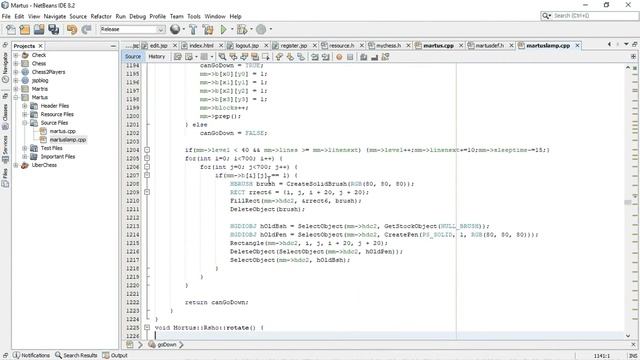Open dropdown arrow next to Run Project
The height and width of the screenshot is (360, 640).
232,29
